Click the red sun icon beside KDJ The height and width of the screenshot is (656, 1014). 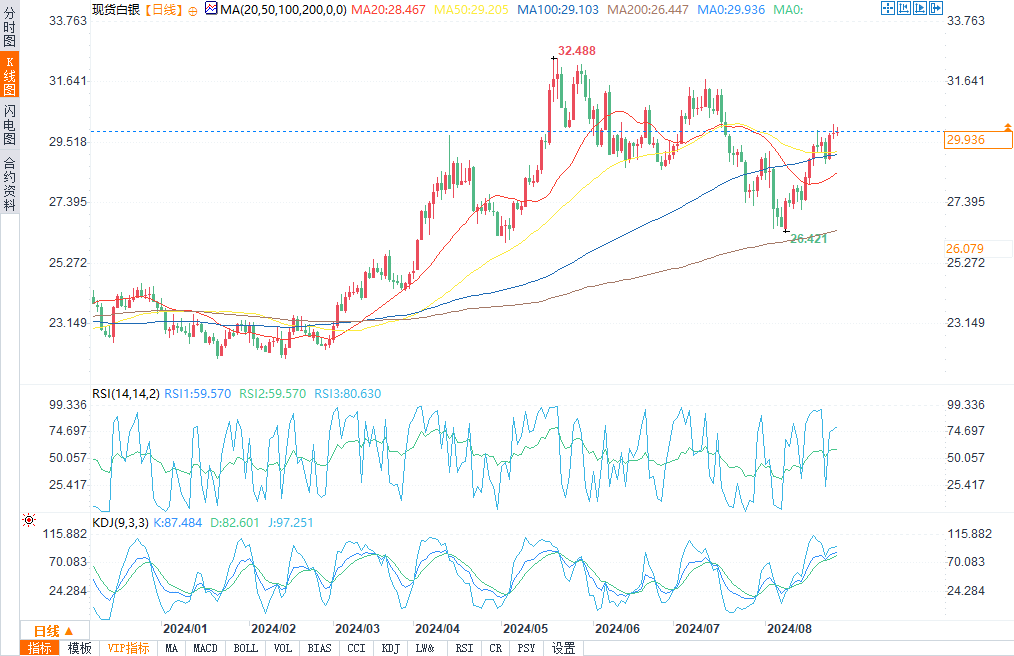coord(29,520)
